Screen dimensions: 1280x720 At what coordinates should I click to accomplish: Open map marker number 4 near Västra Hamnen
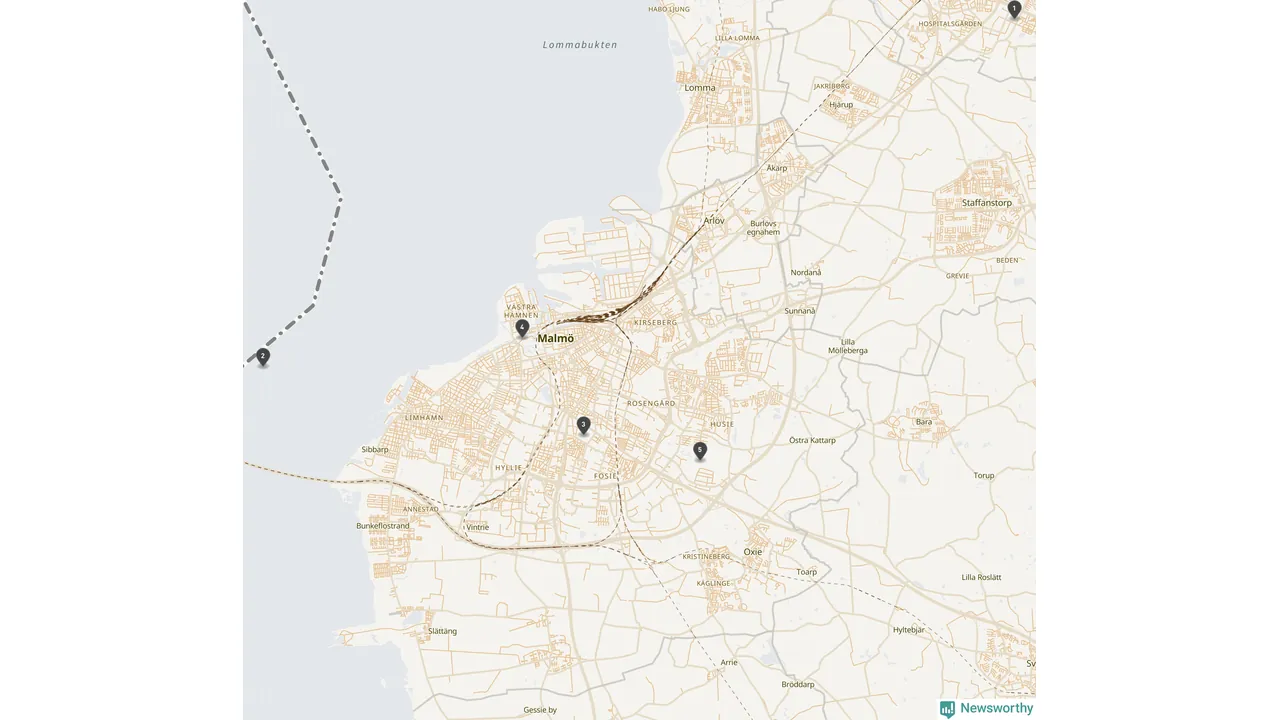(522, 327)
